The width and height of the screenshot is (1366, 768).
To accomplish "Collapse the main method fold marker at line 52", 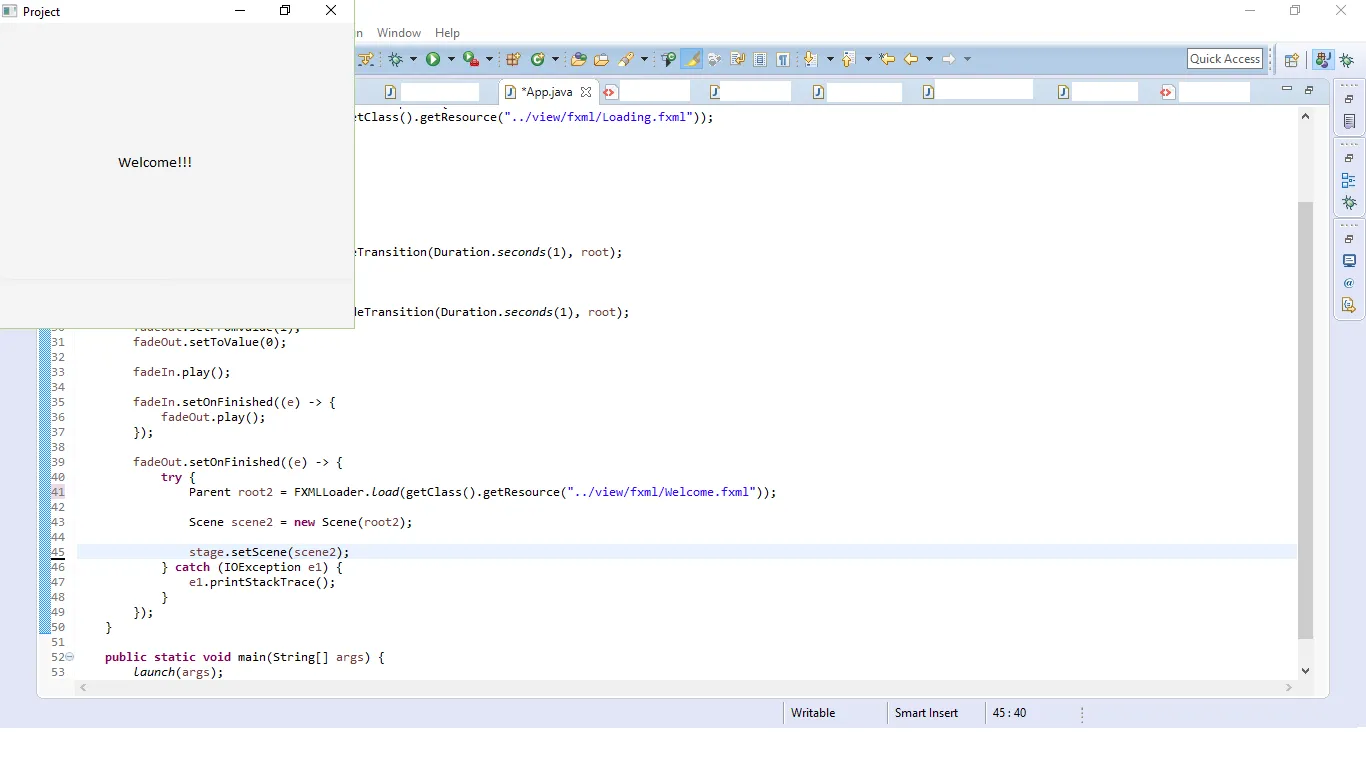I will pos(69,657).
